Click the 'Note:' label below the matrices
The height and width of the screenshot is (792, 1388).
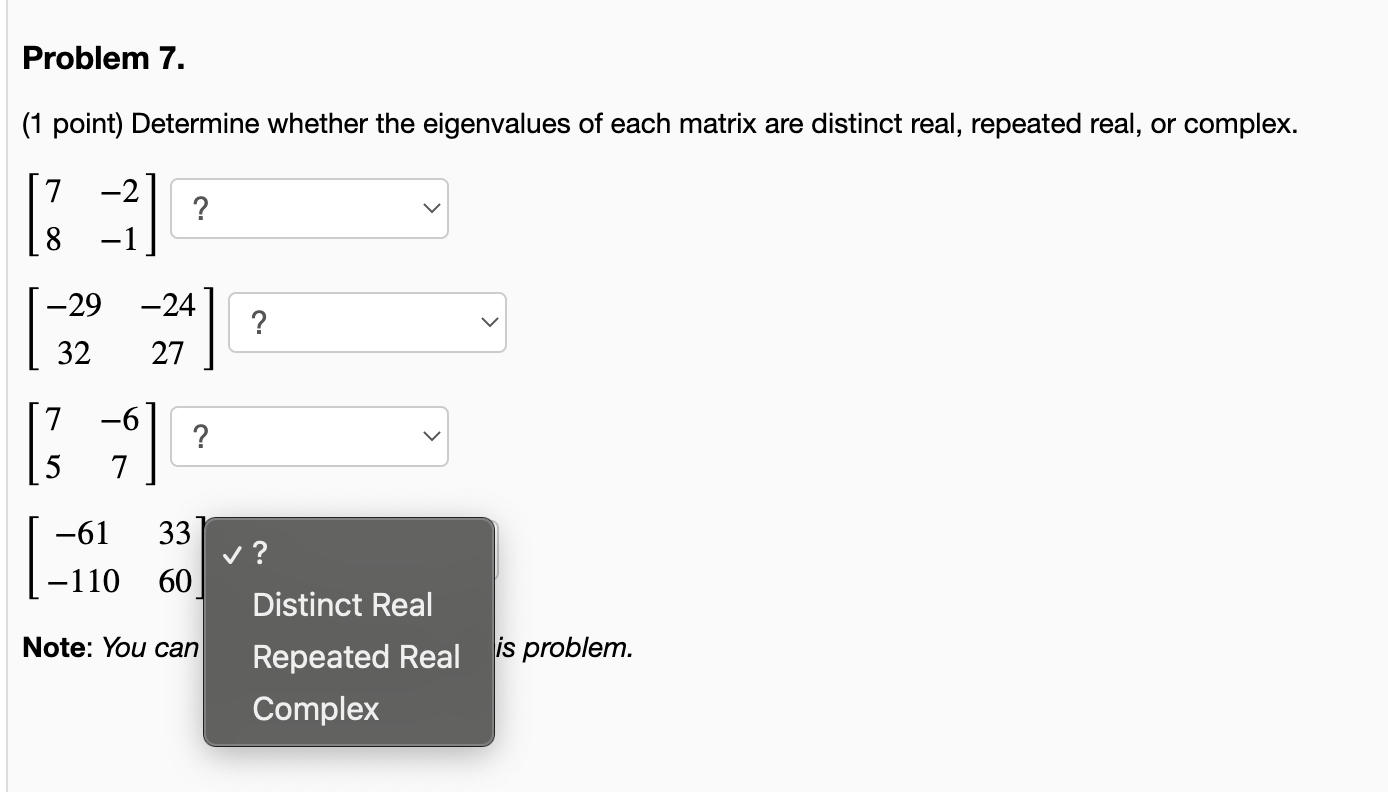click(x=55, y=648)
